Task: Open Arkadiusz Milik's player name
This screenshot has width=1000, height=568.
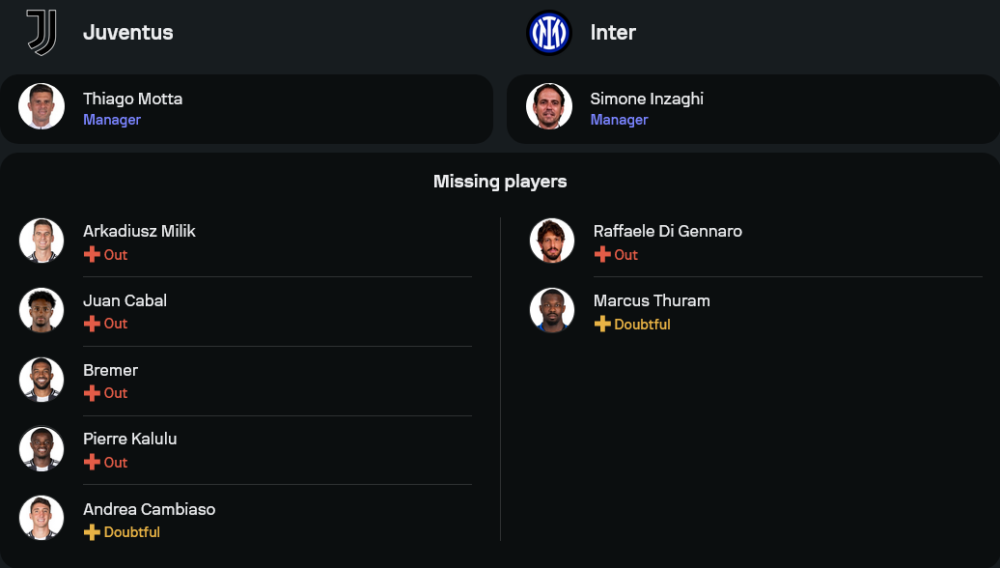Action: click(x=139, y=231)
